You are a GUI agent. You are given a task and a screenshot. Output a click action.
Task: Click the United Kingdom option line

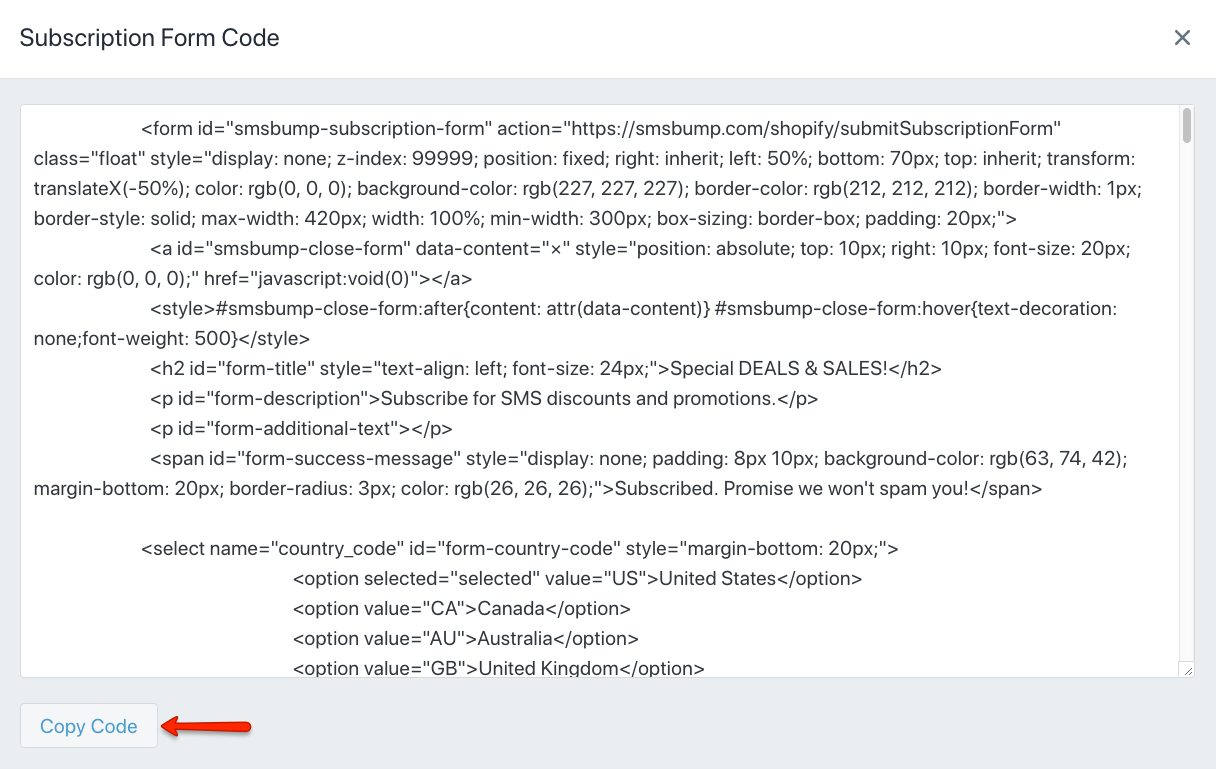pyautogui.click(x=499, y=668)
